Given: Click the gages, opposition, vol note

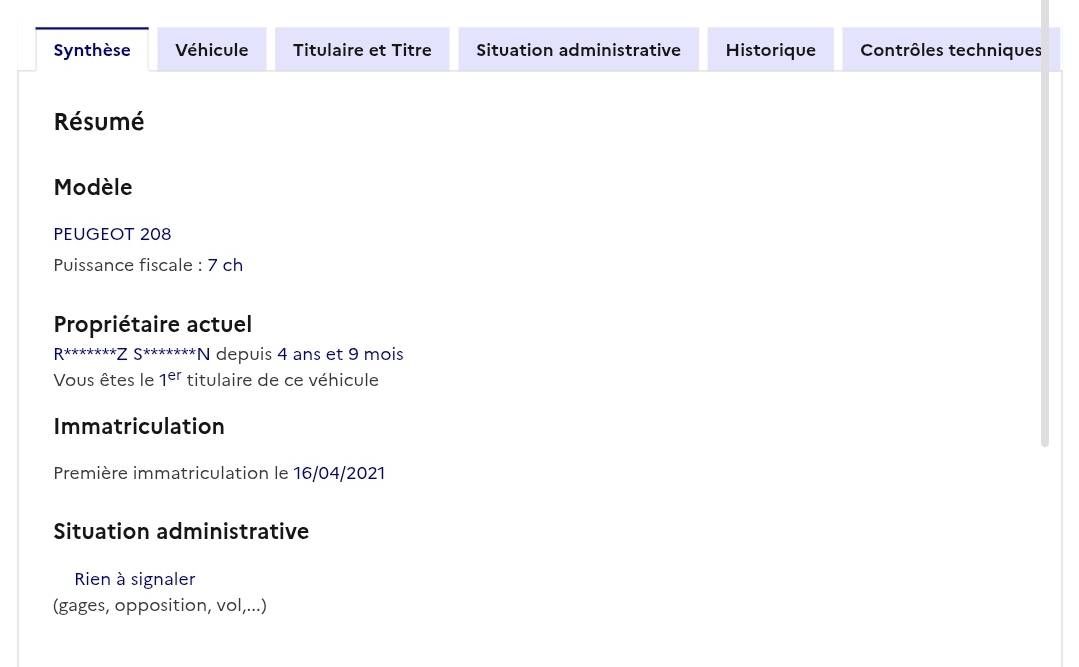Looking at the screenshot, I should [160, 605].
